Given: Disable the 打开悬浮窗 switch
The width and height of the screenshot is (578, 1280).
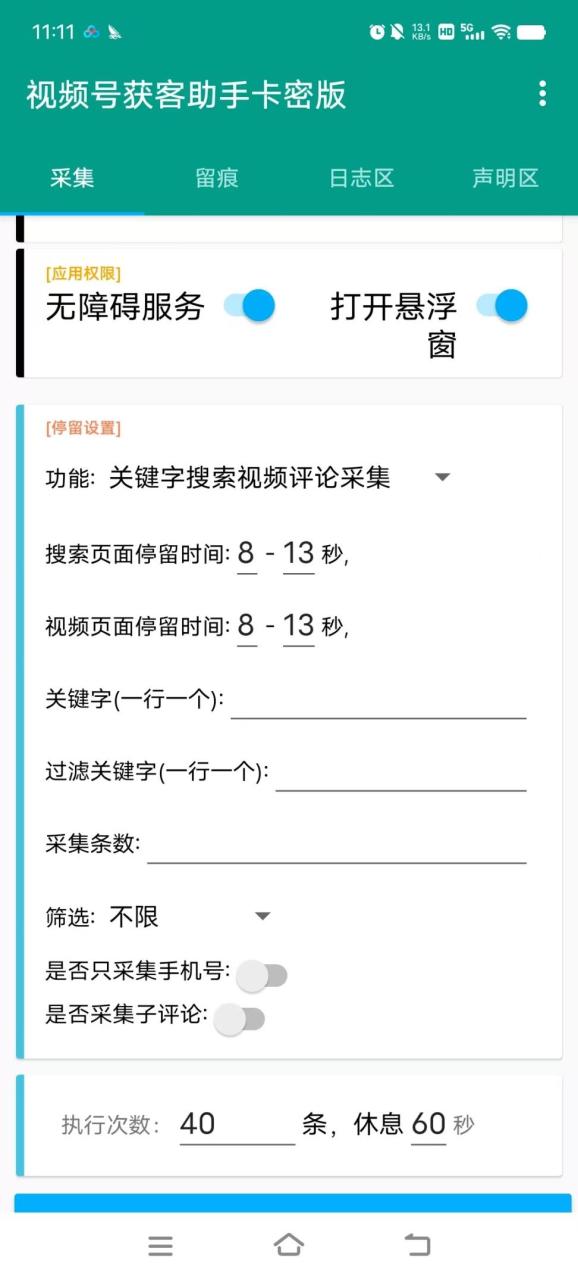Looking at the screenshot, I should (502, 305).
